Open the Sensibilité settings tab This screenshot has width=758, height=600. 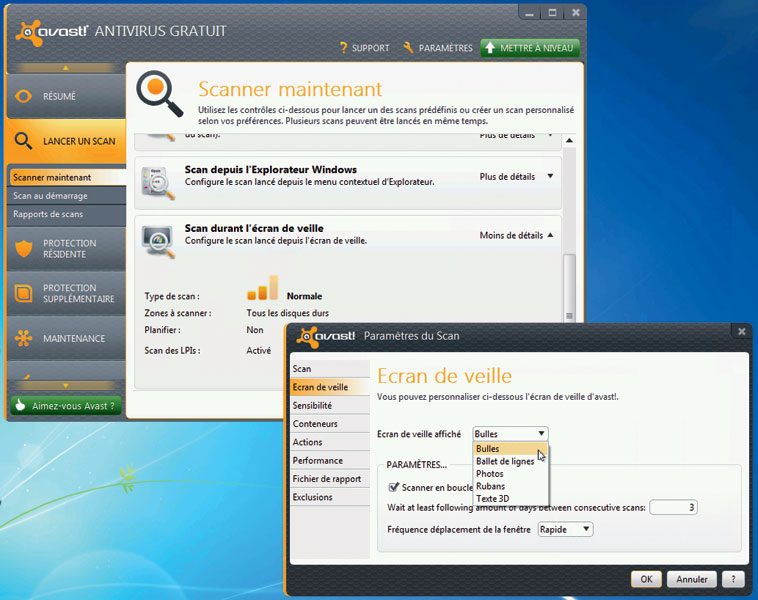[330, 405]
